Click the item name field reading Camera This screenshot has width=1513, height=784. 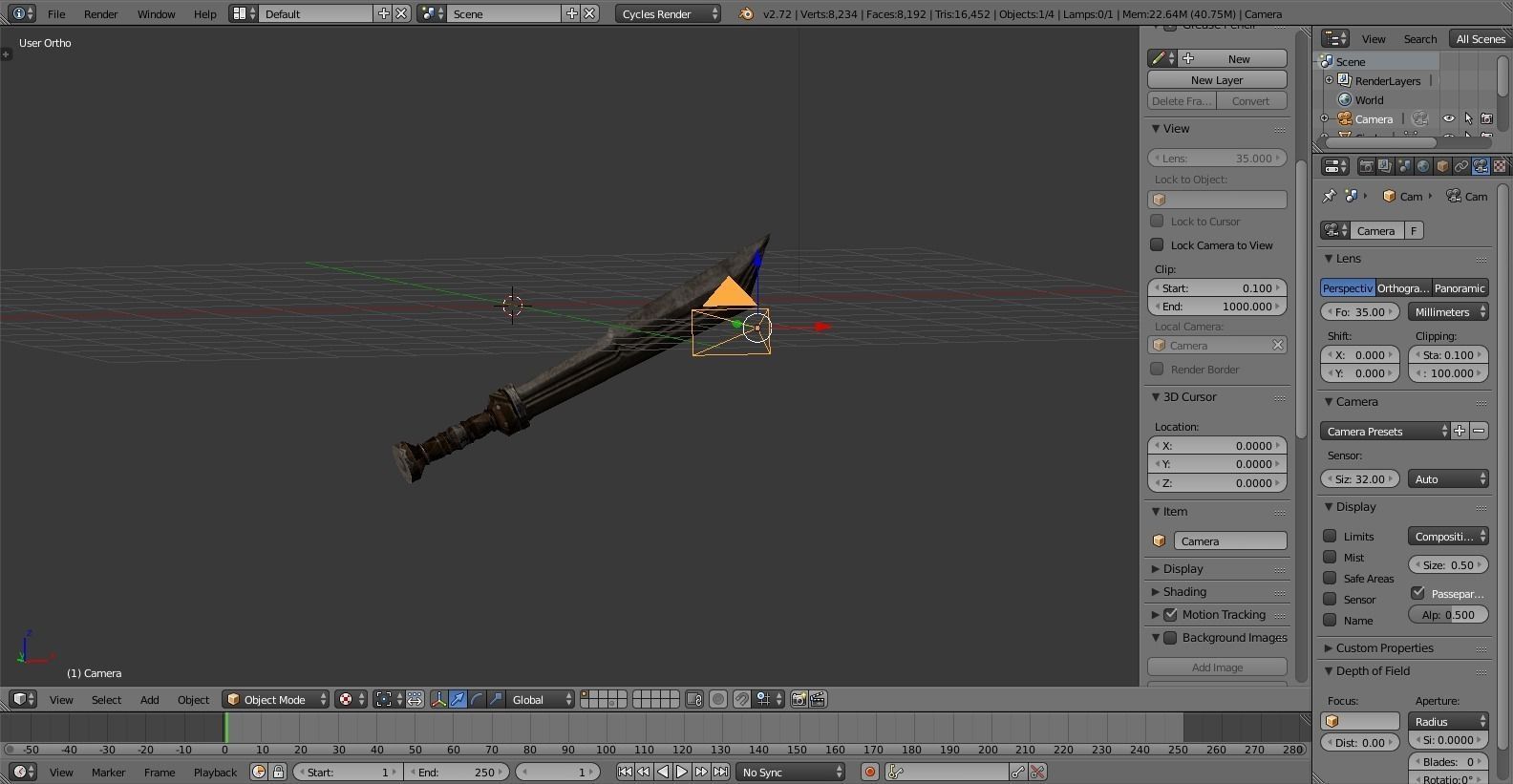pyautogui.click(x=1230, y=540)
